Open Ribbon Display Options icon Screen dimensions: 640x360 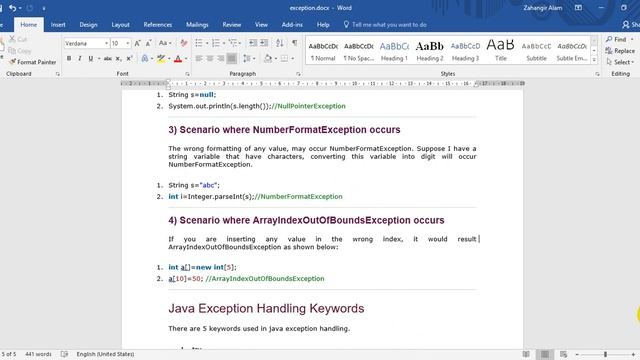(x=578, y=8)
